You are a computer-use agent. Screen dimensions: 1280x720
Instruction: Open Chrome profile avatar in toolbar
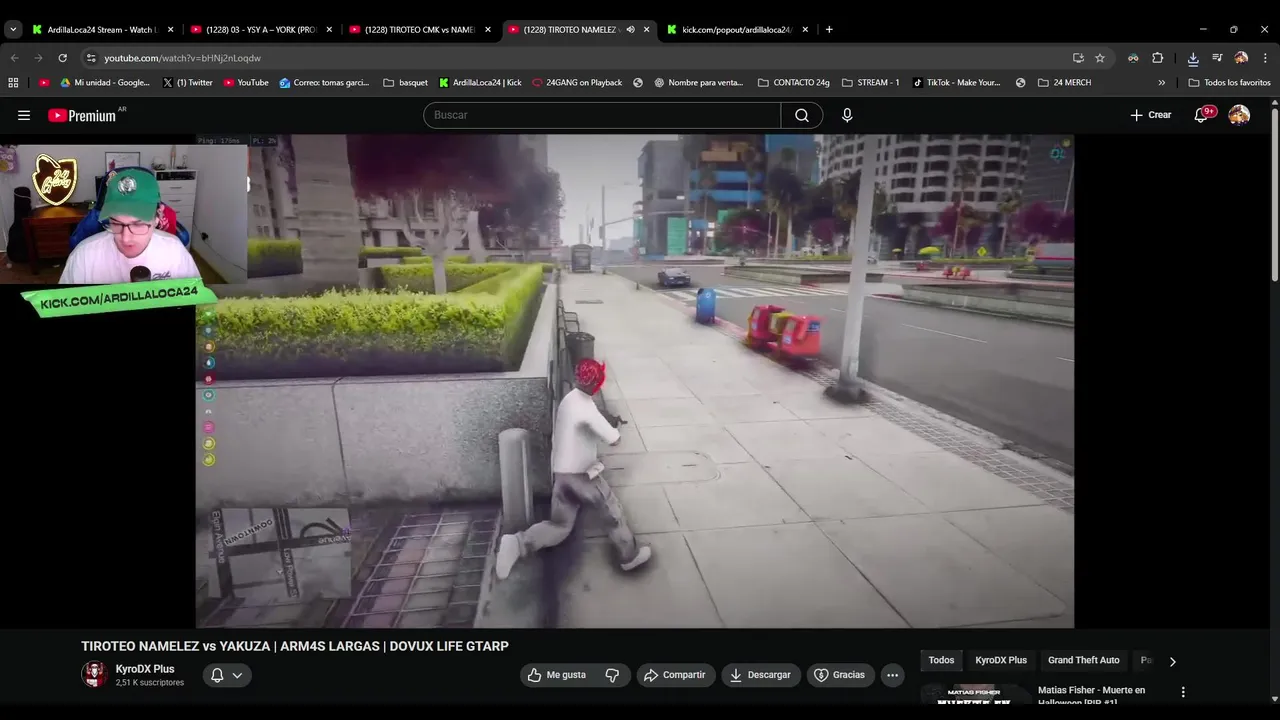click(1241, 58)
